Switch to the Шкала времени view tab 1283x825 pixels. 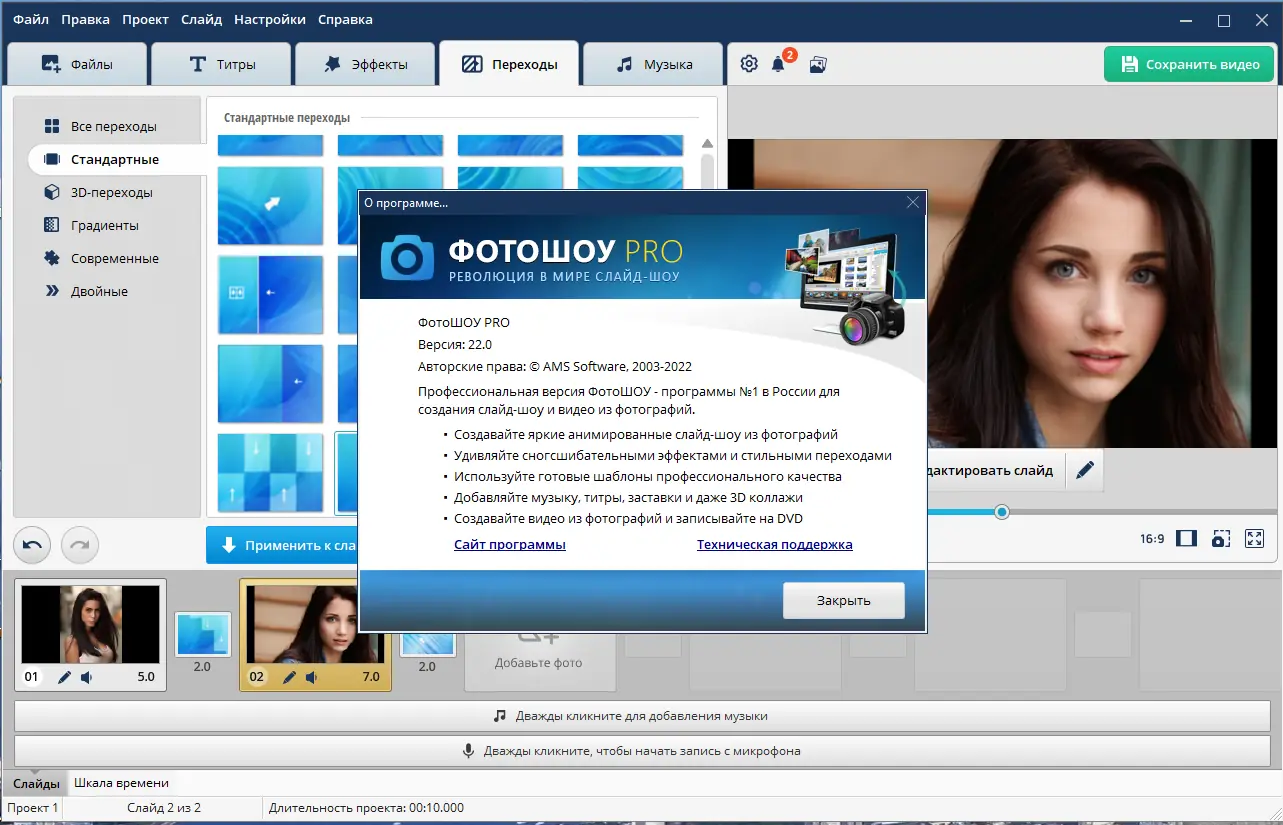click(x=121, y=783)
